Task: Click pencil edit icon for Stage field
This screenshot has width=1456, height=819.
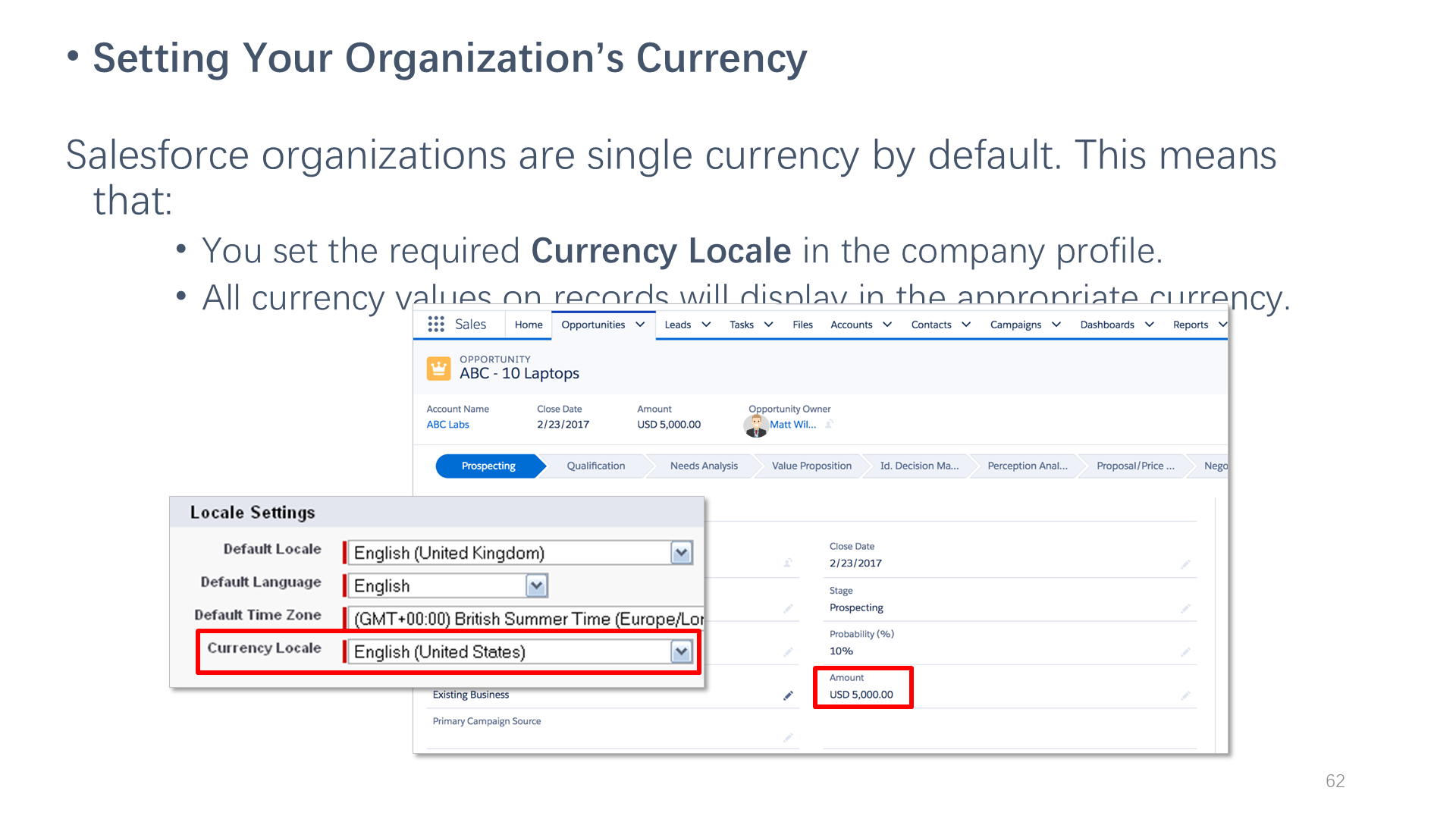Action: point(1185,608)
